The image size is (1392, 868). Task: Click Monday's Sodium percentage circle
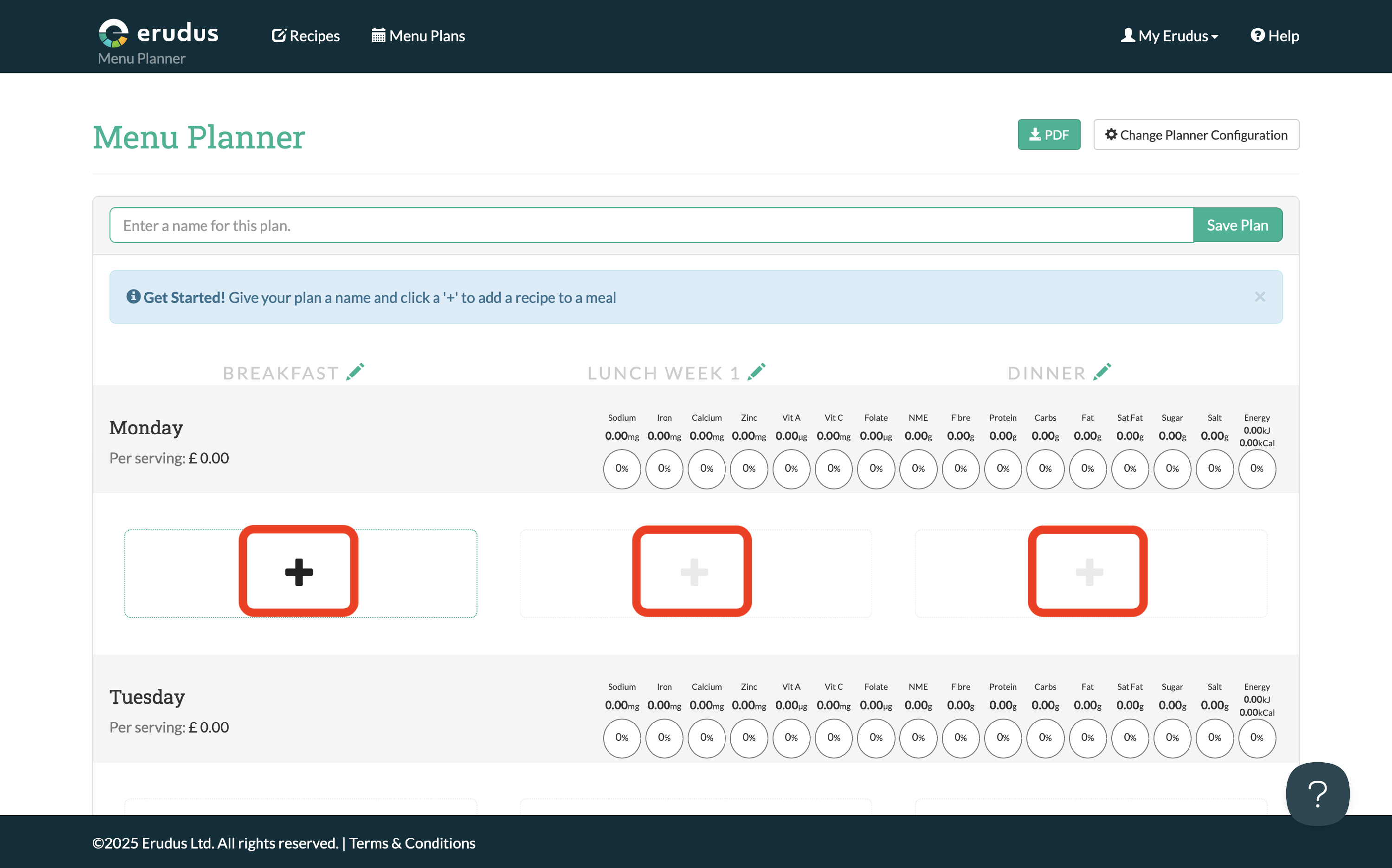(x=622, y=469)
